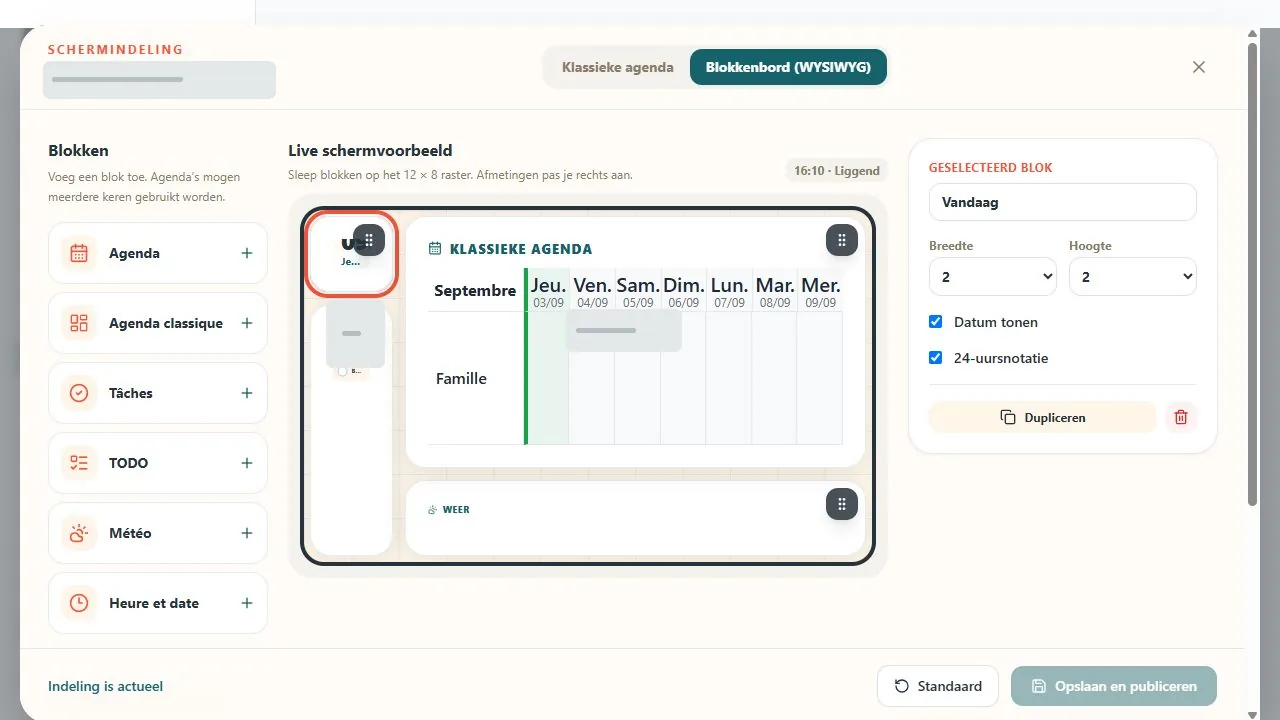Image resolution: width=1280 pixels, height=720 pixels.
Task: Grab the Weer block drag handle
Action: pyautogui.click(x=842, y=504)
